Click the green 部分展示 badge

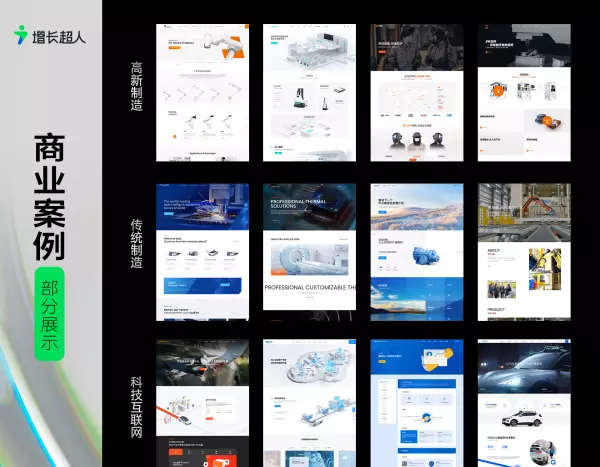click(x=49, y=314)
